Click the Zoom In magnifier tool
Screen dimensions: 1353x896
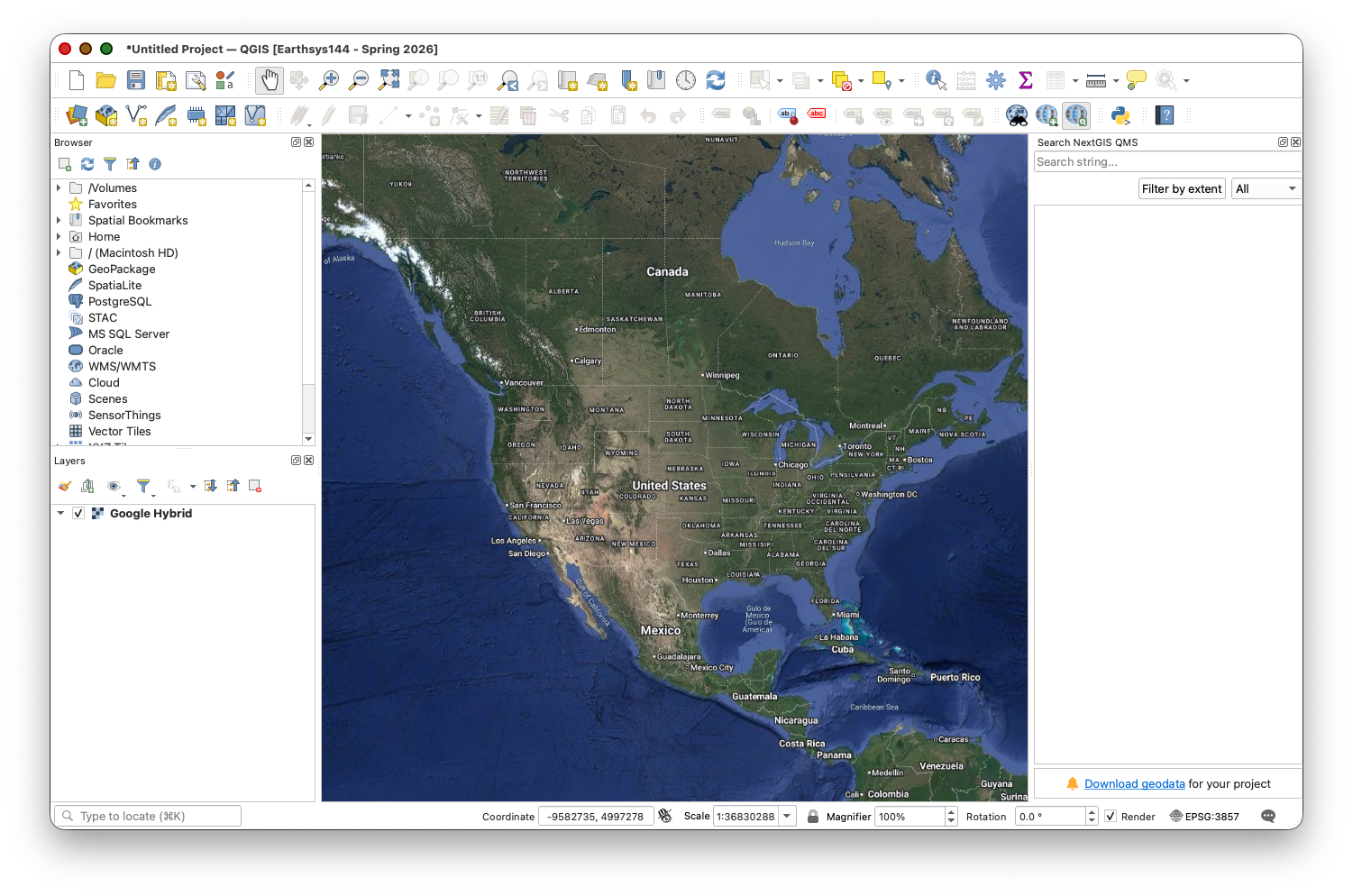[x=329, y=81]
